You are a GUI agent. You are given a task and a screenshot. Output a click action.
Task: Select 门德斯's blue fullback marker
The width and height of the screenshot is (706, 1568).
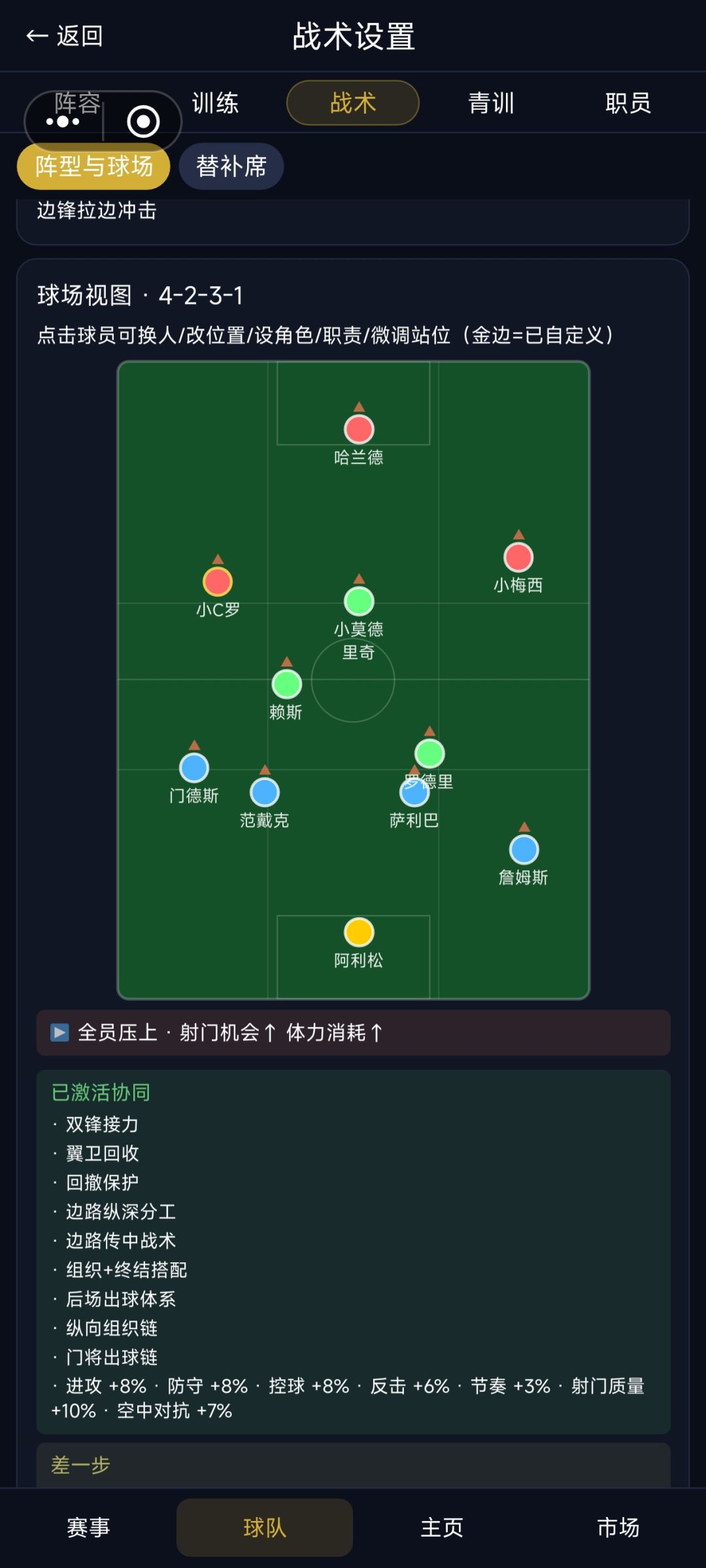click(x=194, y=768)
